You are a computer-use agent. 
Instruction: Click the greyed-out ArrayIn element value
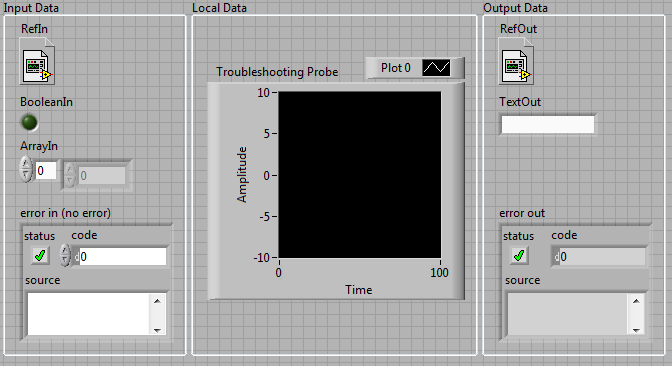click(102, 175)
